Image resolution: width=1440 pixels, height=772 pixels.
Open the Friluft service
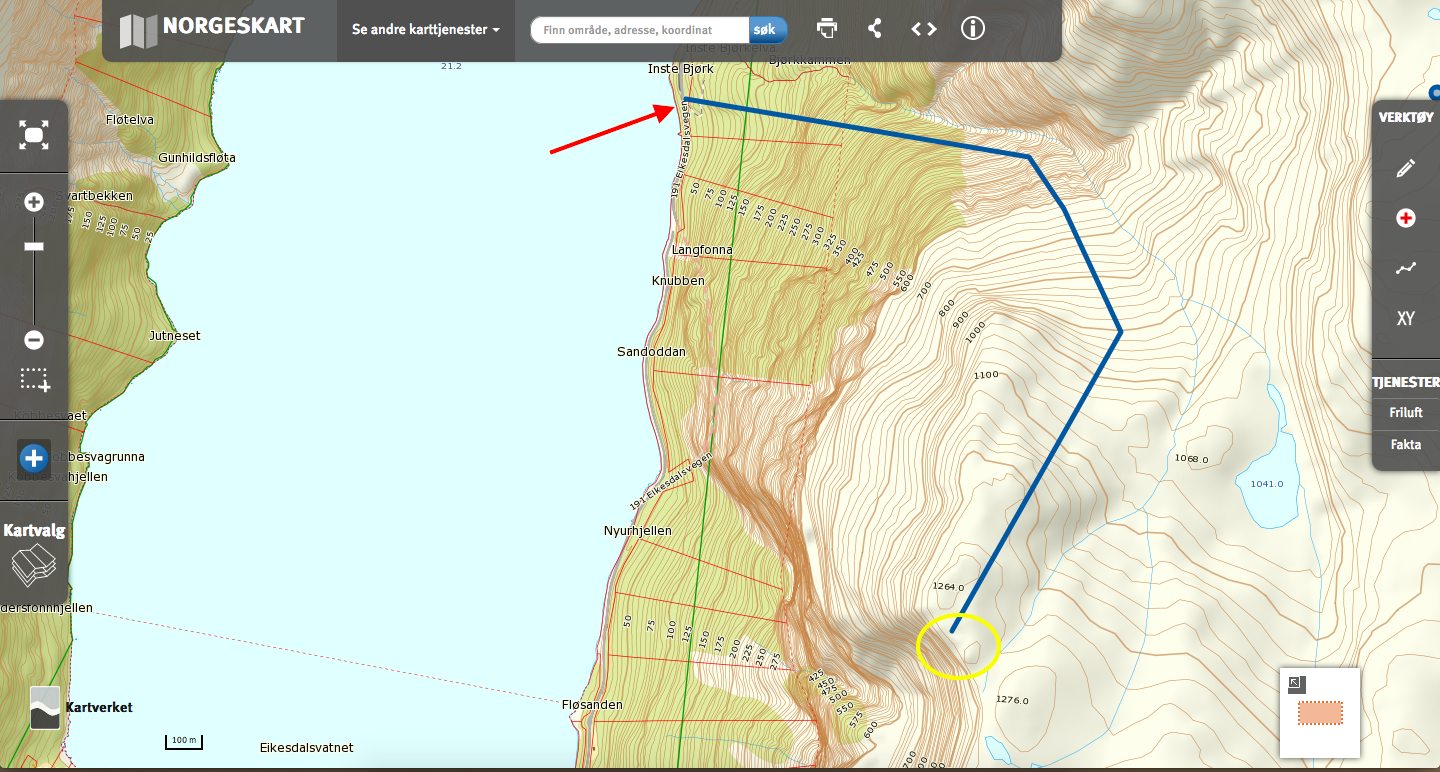[1405, 412]
